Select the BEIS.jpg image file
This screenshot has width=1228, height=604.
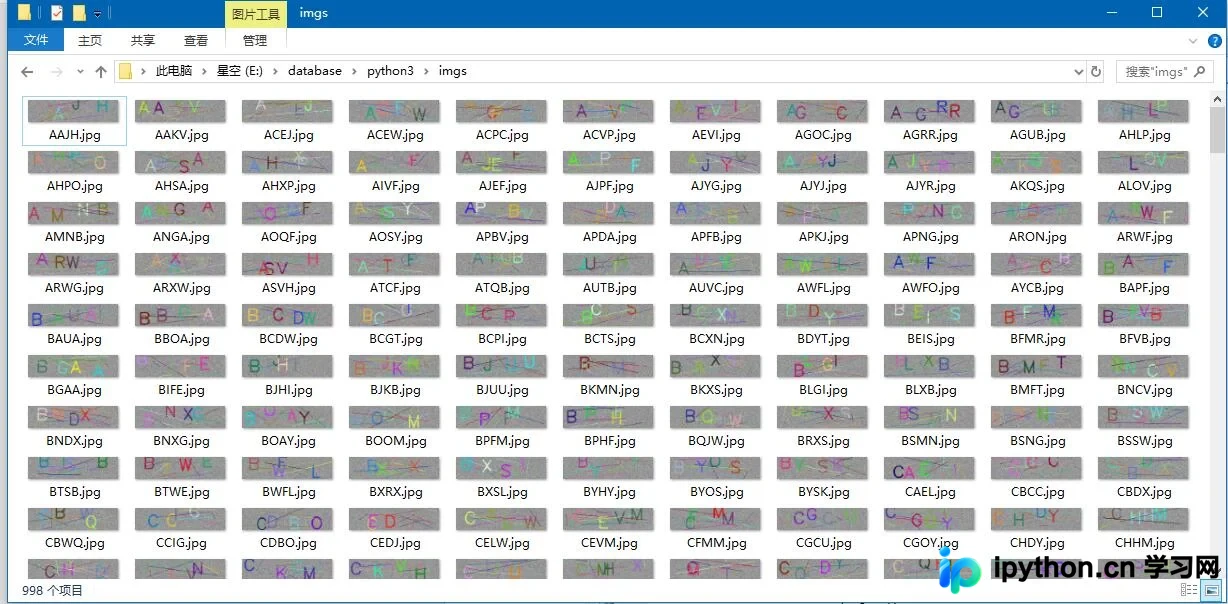click(x=930, y=324)
